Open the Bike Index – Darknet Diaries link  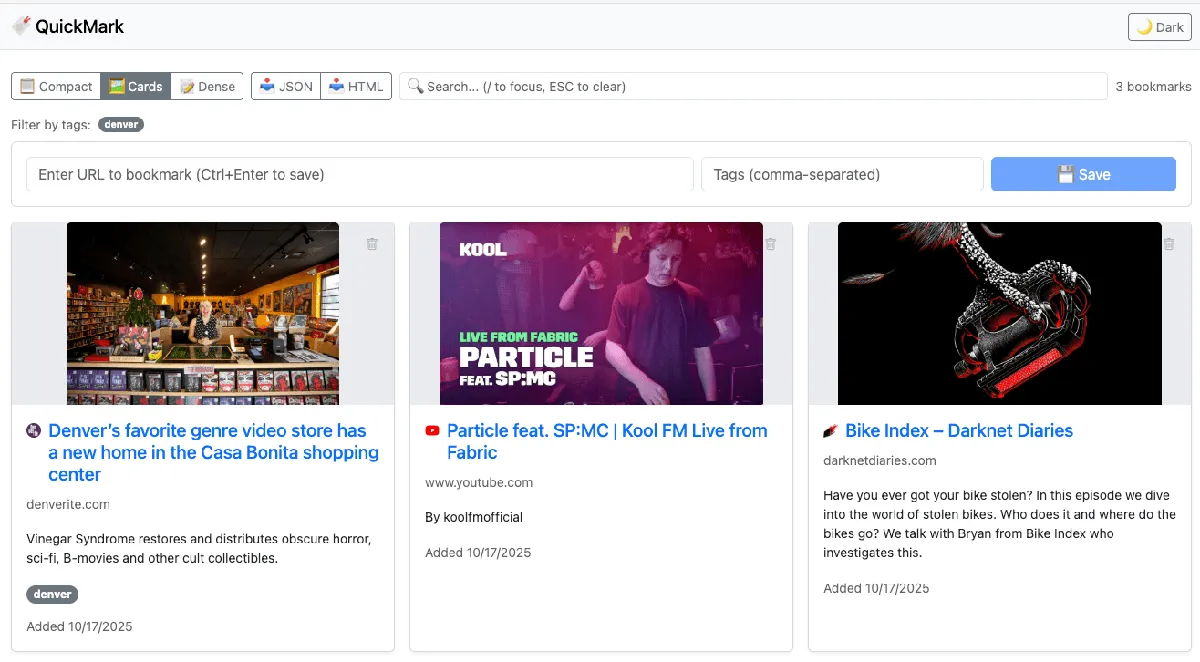coord(958,431)
